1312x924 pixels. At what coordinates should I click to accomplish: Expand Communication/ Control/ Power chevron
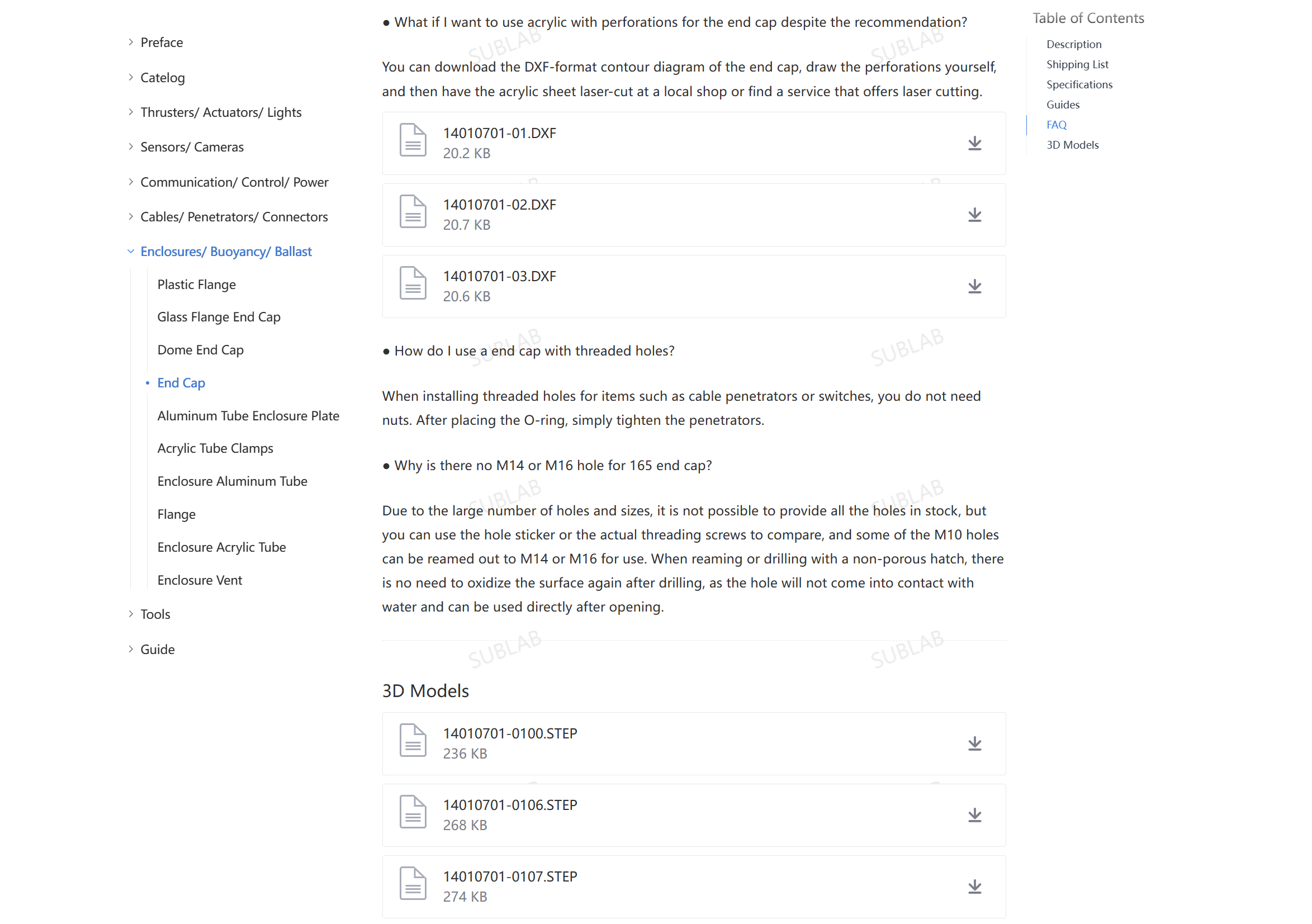pos(131,182)
